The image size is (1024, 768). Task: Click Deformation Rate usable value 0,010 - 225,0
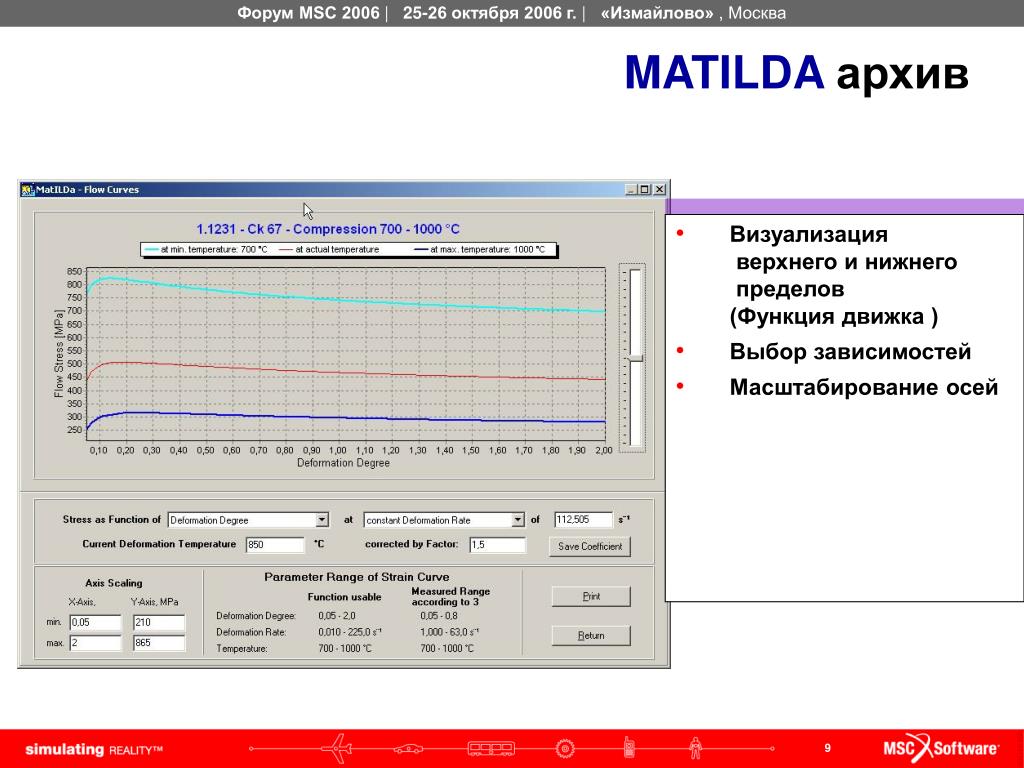[x=350, y=632]
